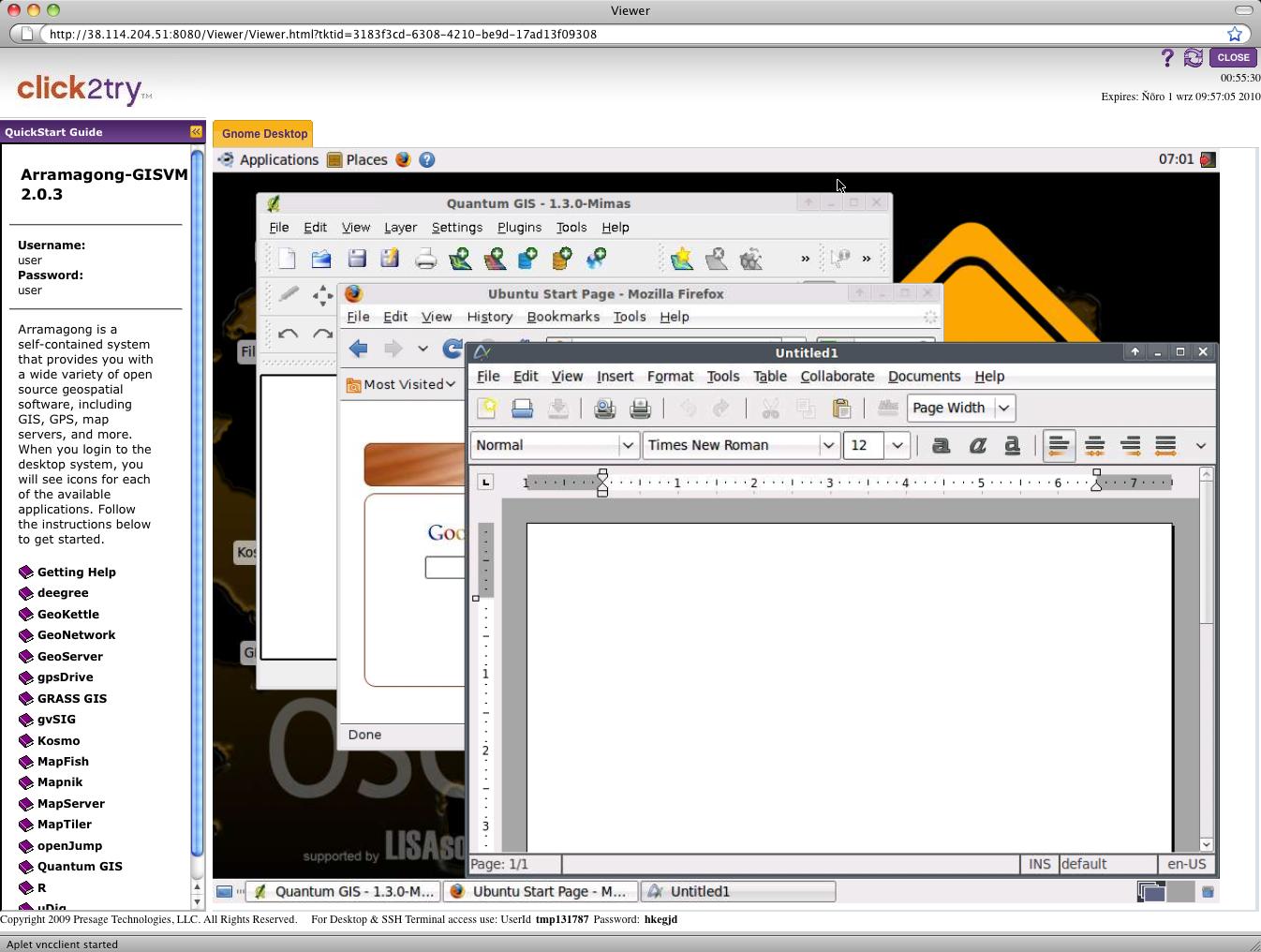Click Undo arrow in Quantum GIS toolbar
This screenshot has height=952, width=1261.
(x=288, y=334)
